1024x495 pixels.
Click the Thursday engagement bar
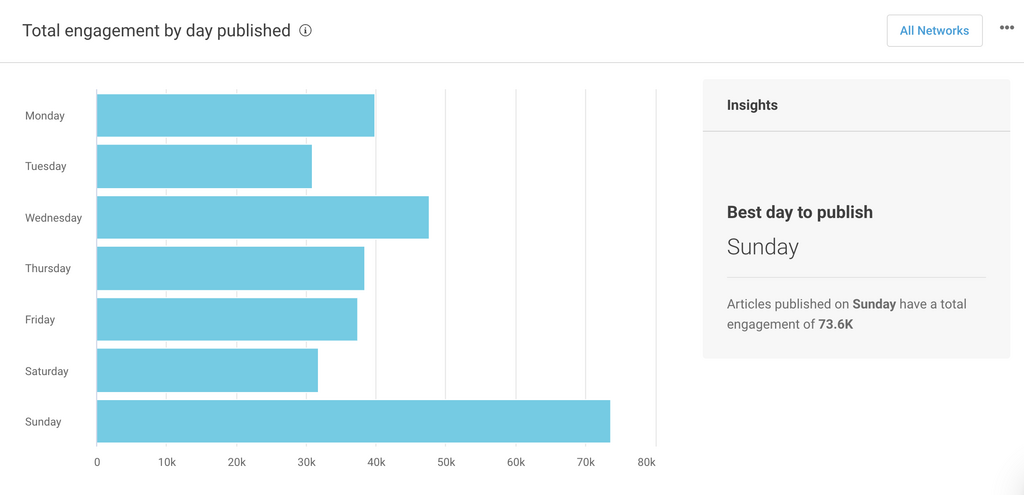[230, 268]
